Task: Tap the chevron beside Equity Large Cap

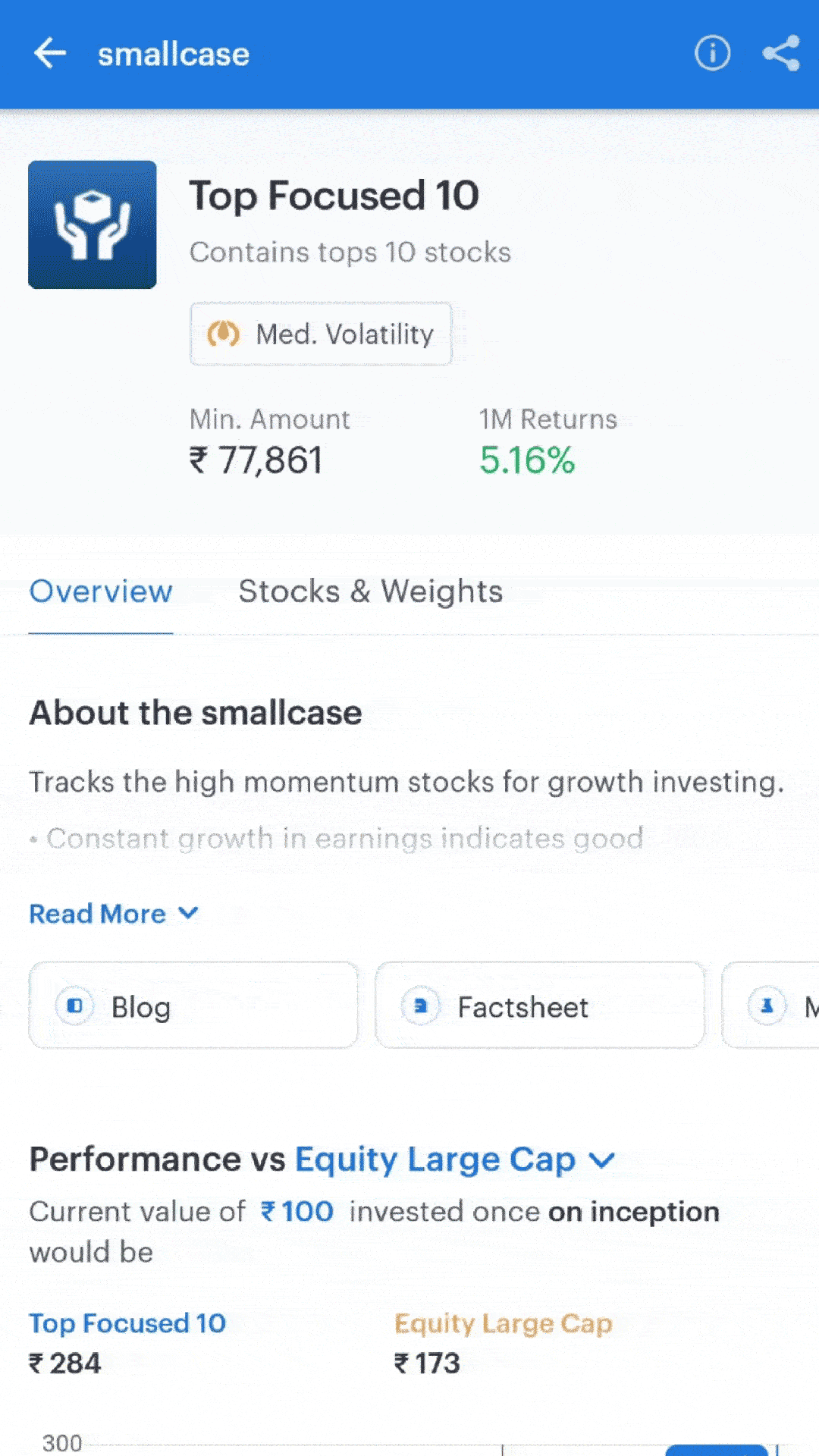Action: click(602, 1161)
